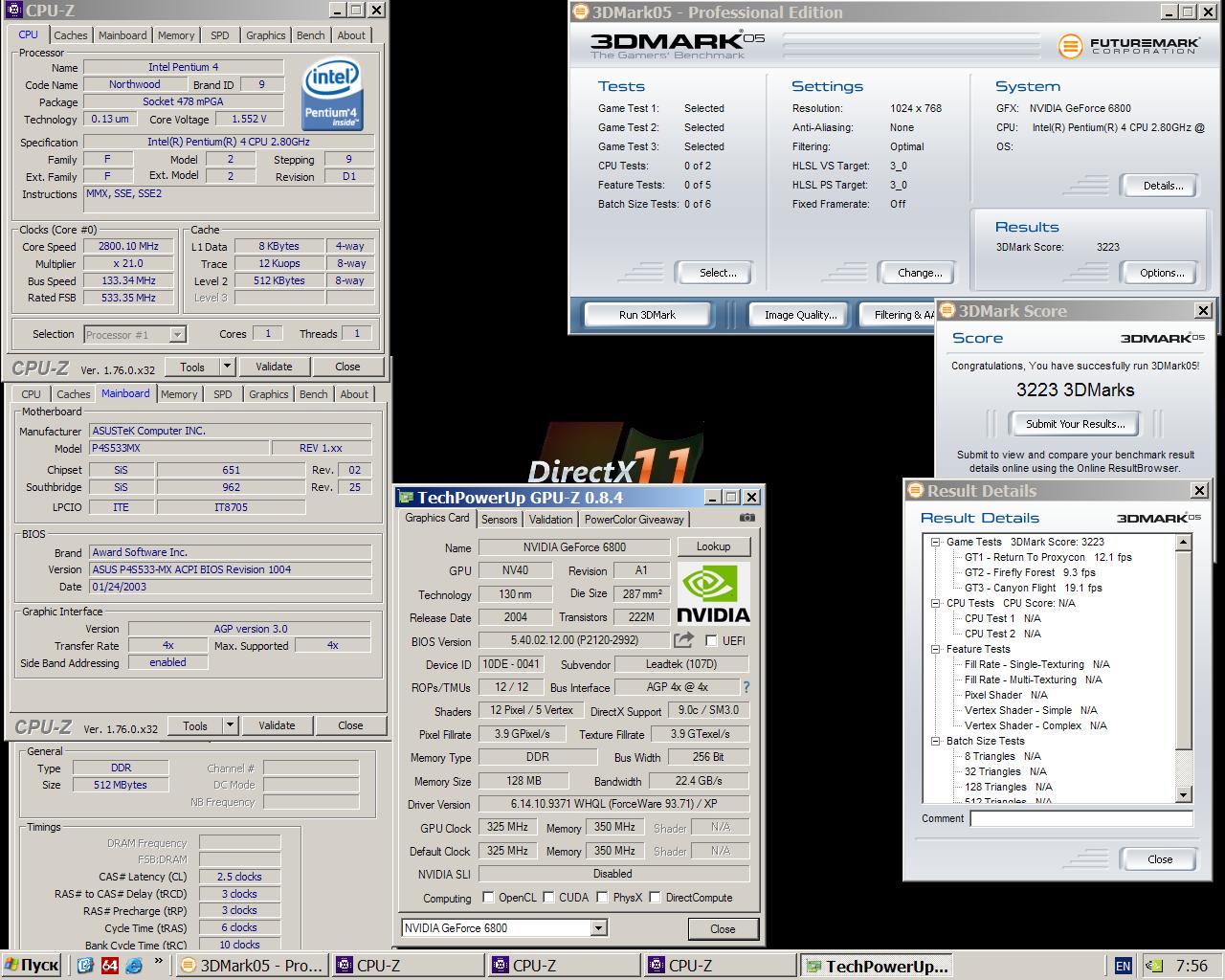Screen dimensions: 1225x980
Task: Click the Intel Pentium 4 logo in CPU-Z
Action: point(332,94)
